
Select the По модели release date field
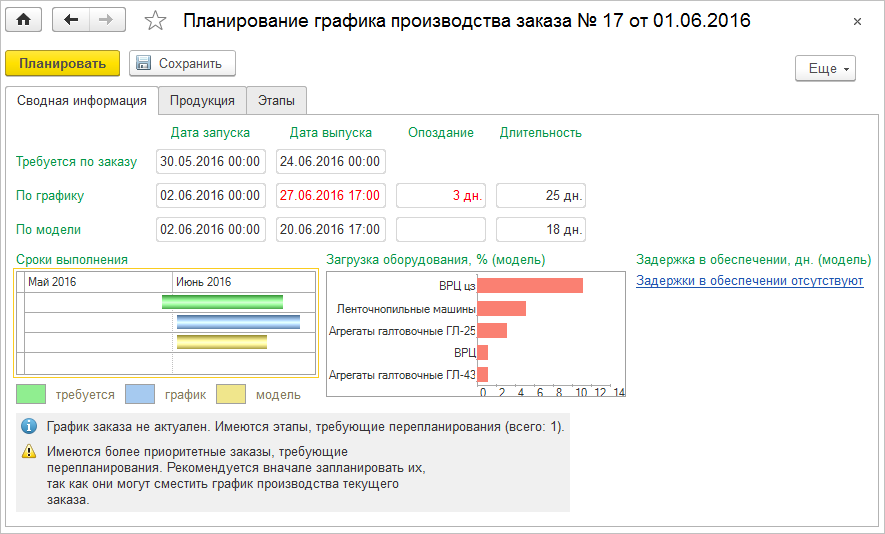tap(330, 229)
